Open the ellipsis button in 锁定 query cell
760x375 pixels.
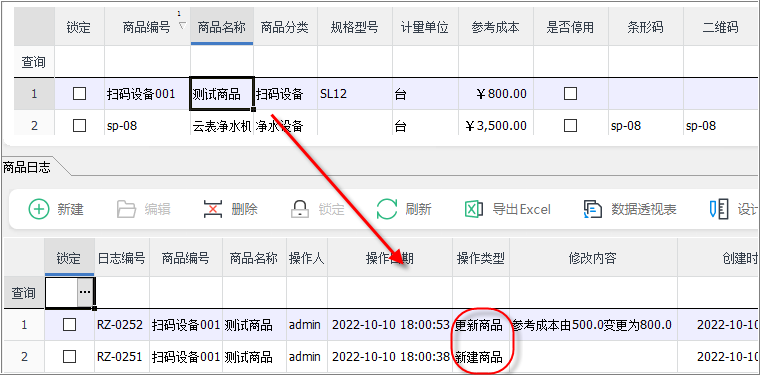[x=84, y=293]
